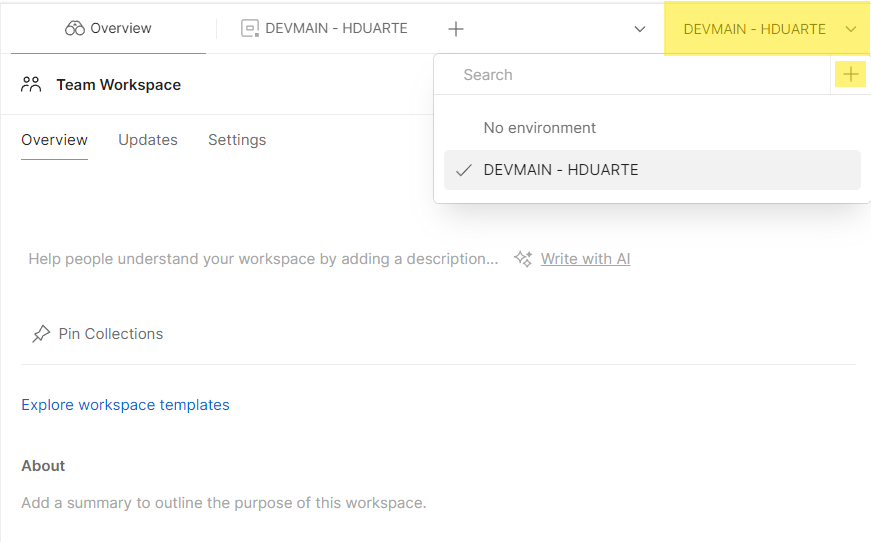
Task: Open Explore workspace templates link
Action: click(126, 405)
